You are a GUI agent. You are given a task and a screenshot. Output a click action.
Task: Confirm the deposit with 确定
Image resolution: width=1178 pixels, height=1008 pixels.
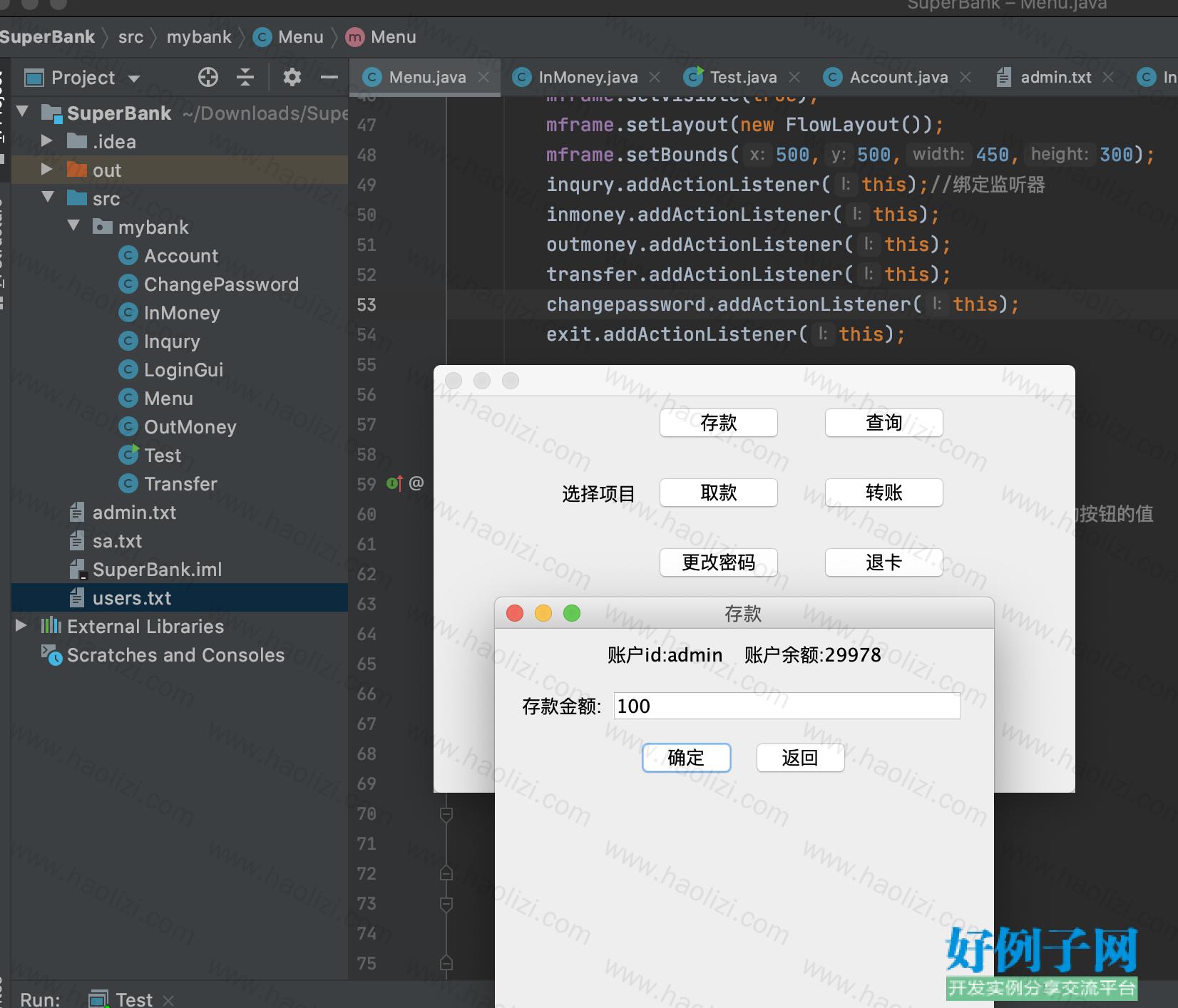(x=687, y=758)
